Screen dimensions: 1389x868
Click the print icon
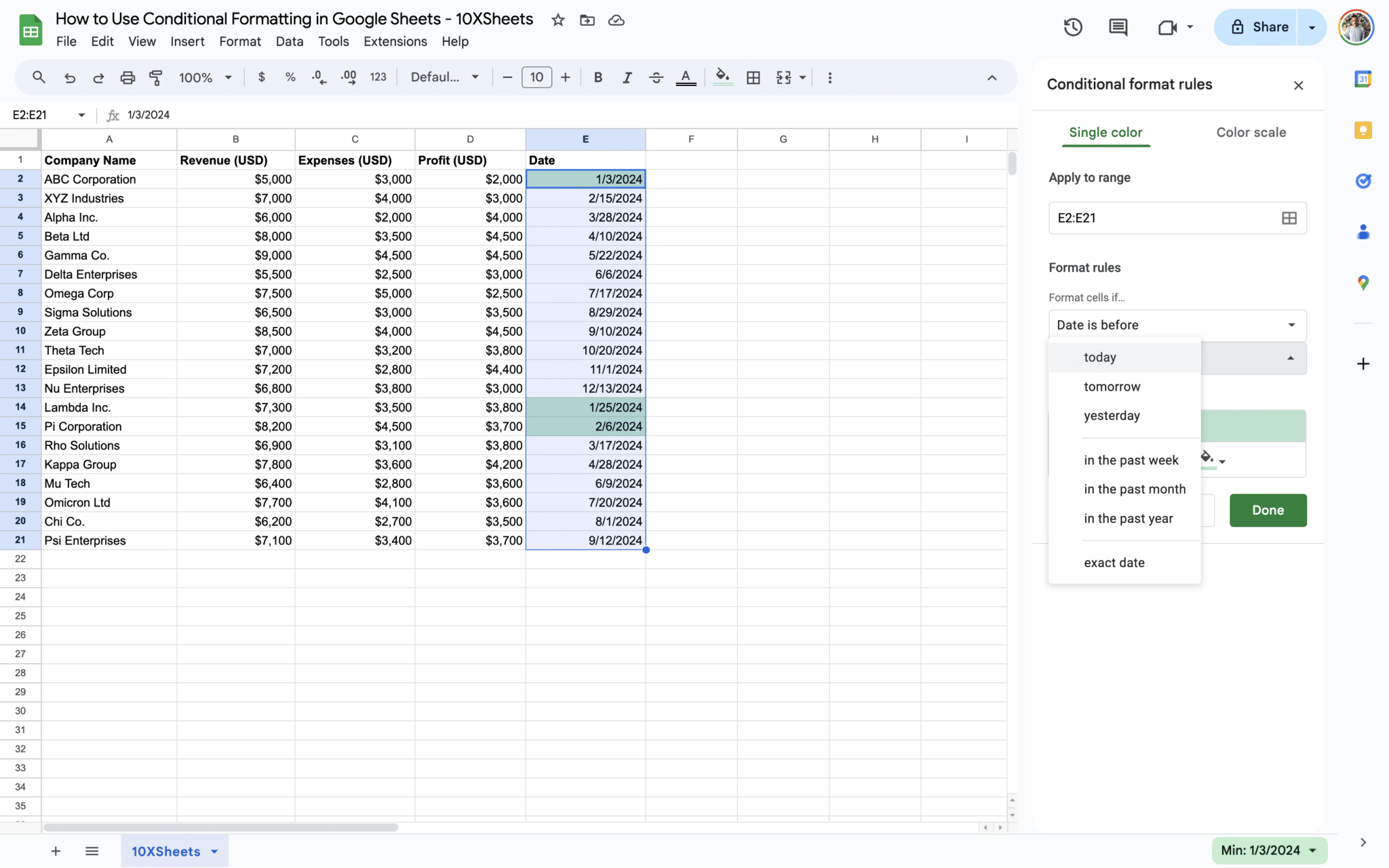128,77
